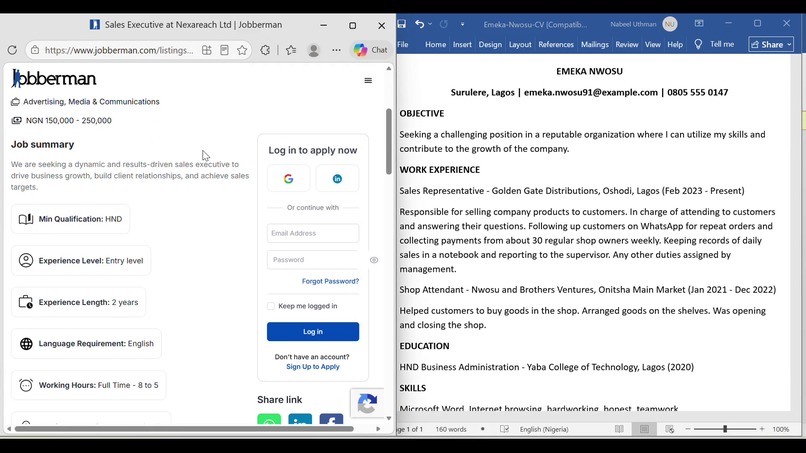Screen dimensions: 806x453
Task: Switch to the View ribbon tab in Word
Action: click(653, 45)
